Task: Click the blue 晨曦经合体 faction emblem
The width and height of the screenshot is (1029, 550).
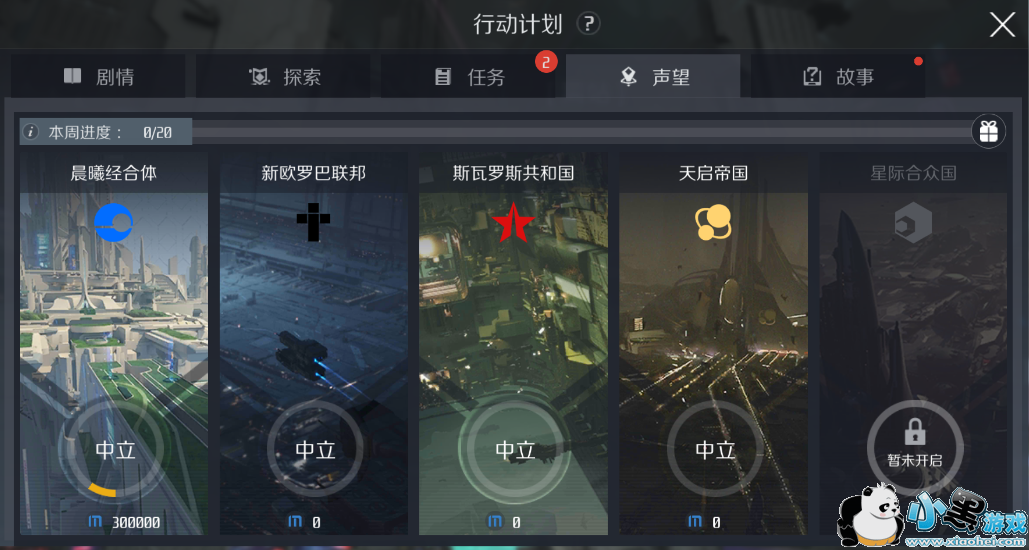Action: (114, 222)
